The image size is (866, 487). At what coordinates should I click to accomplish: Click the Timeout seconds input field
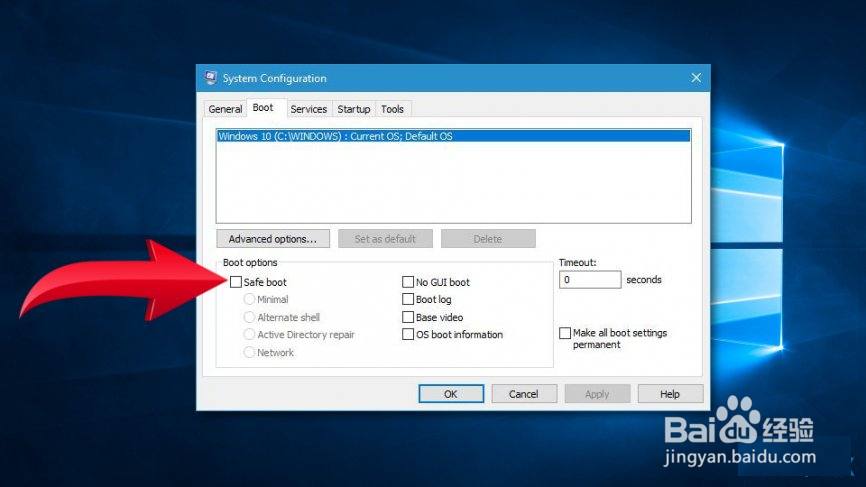(x=590, y=280)
